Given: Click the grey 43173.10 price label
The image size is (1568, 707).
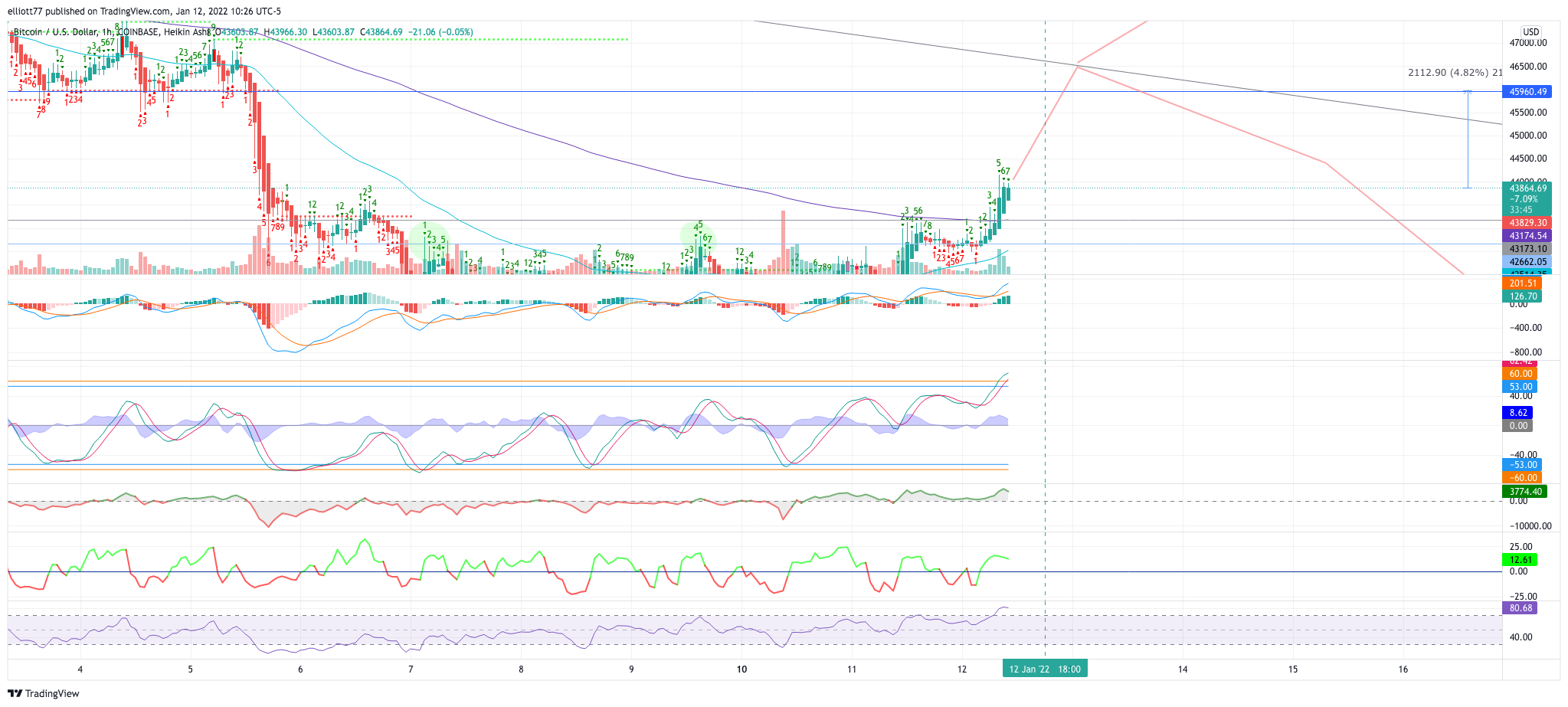Looking at the screenshot, I should coord(1527,249).
